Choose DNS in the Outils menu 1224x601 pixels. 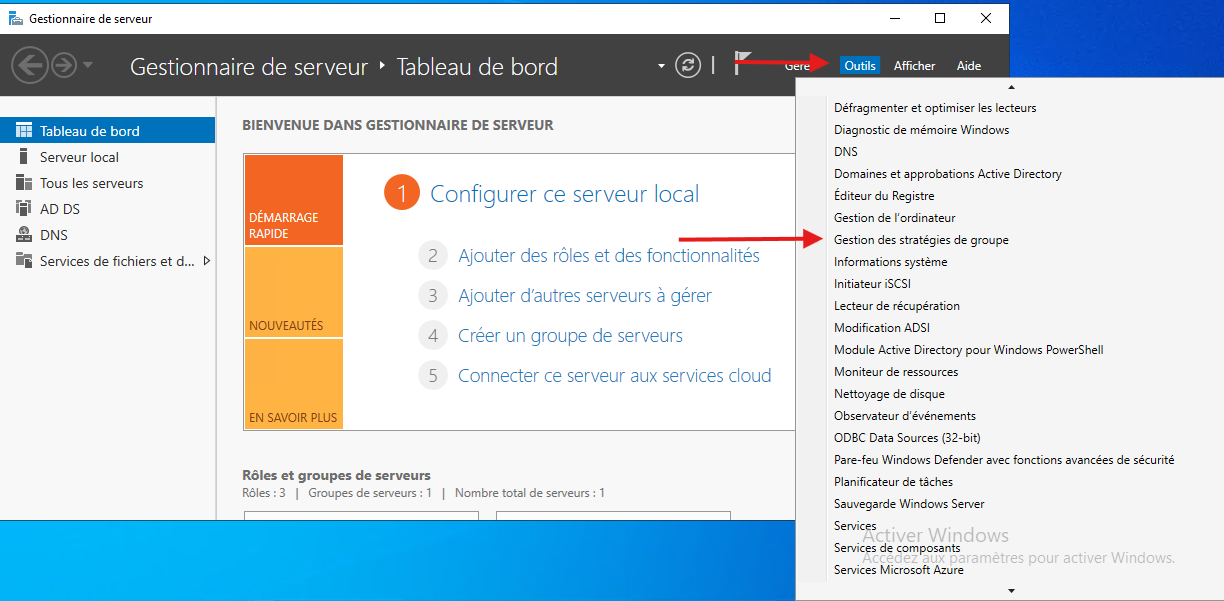click(846, 152)
